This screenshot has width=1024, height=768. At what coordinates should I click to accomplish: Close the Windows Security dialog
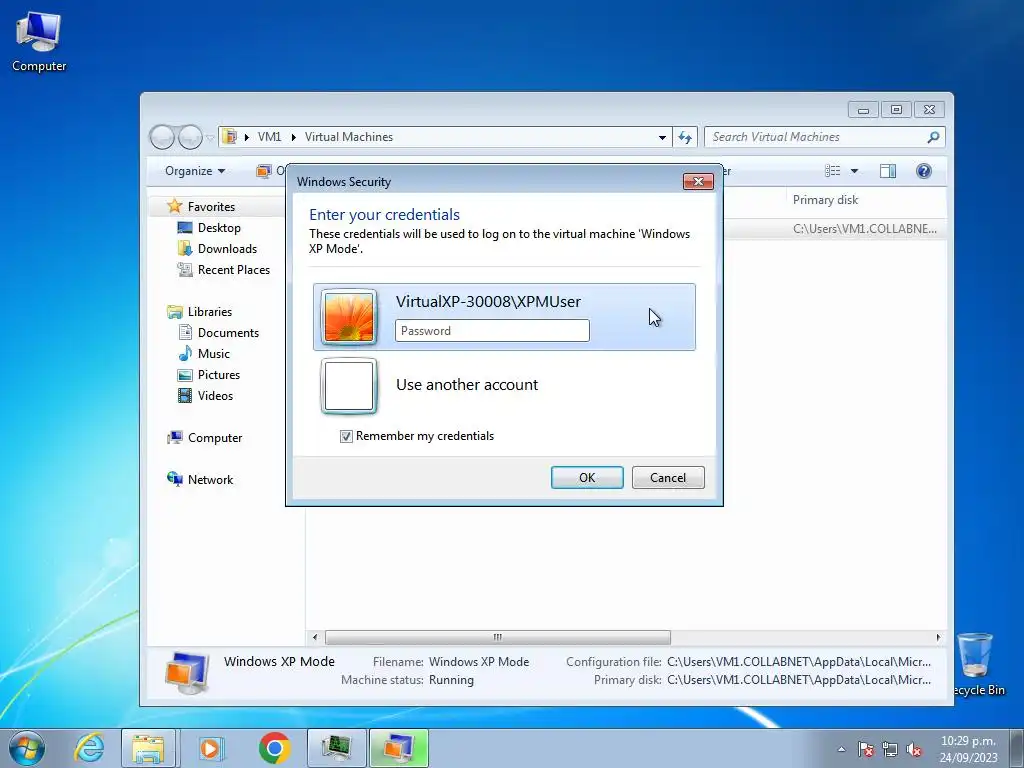click(x=698, y=182)
